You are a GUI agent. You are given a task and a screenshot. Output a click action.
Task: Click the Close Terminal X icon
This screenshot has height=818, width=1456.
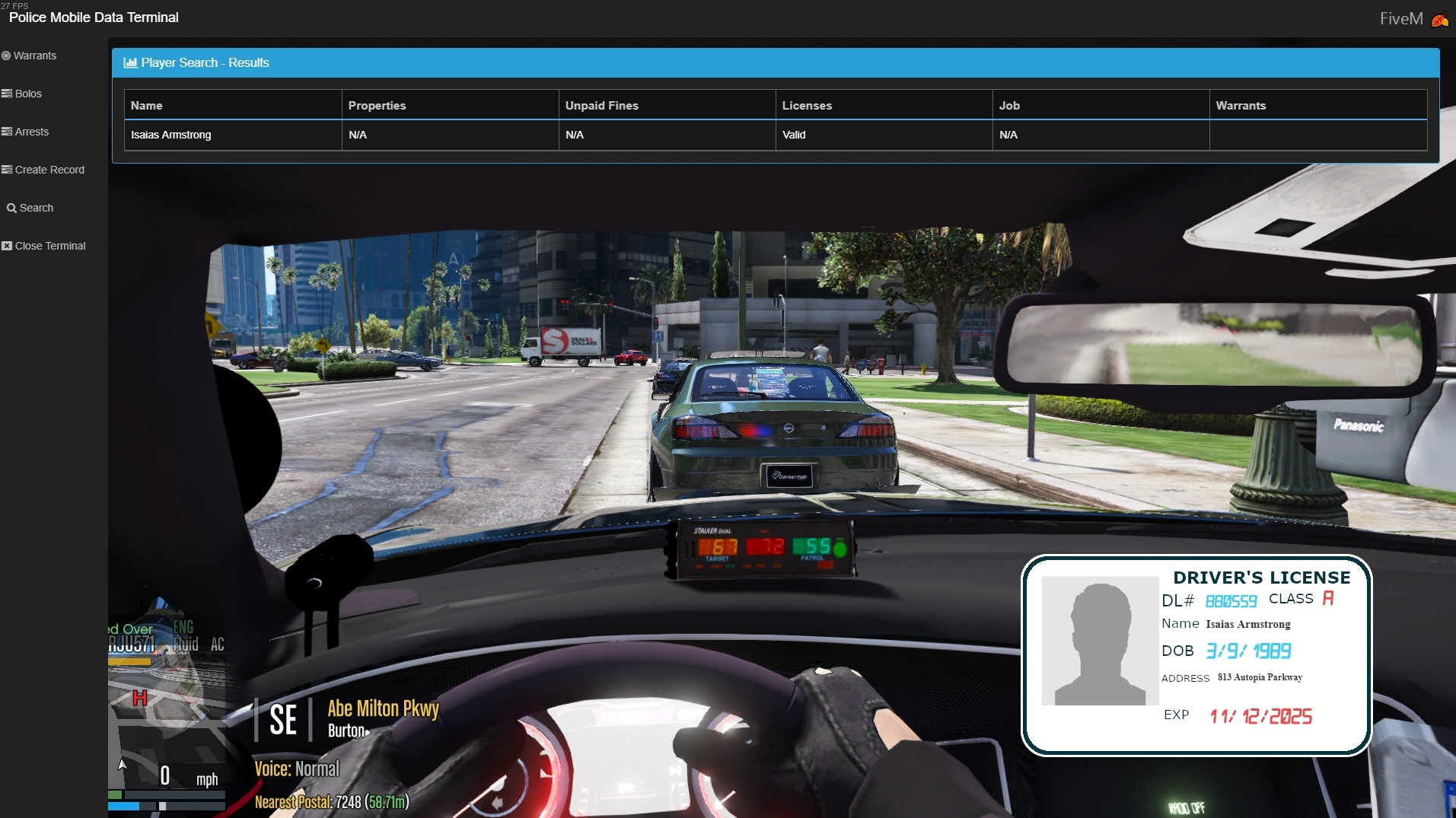click(x=7, y=246)
